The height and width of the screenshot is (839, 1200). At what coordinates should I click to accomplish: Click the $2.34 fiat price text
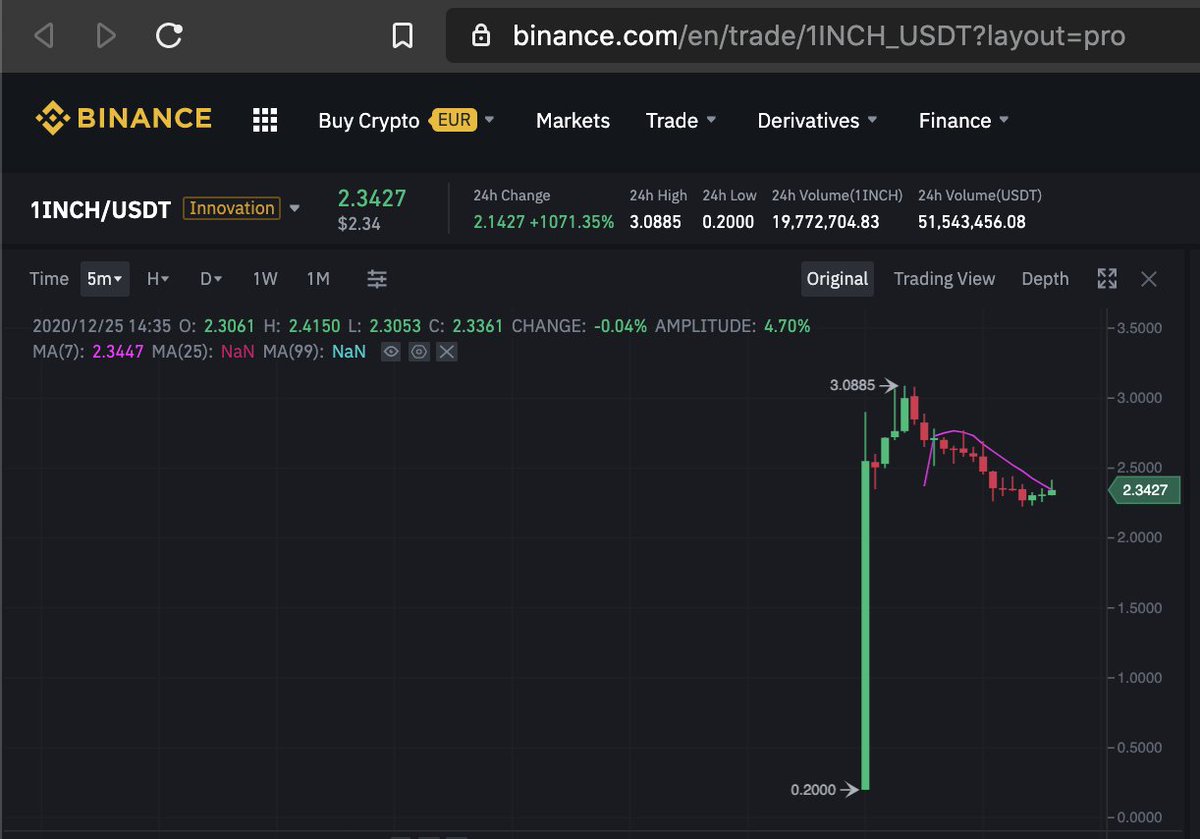359,224
